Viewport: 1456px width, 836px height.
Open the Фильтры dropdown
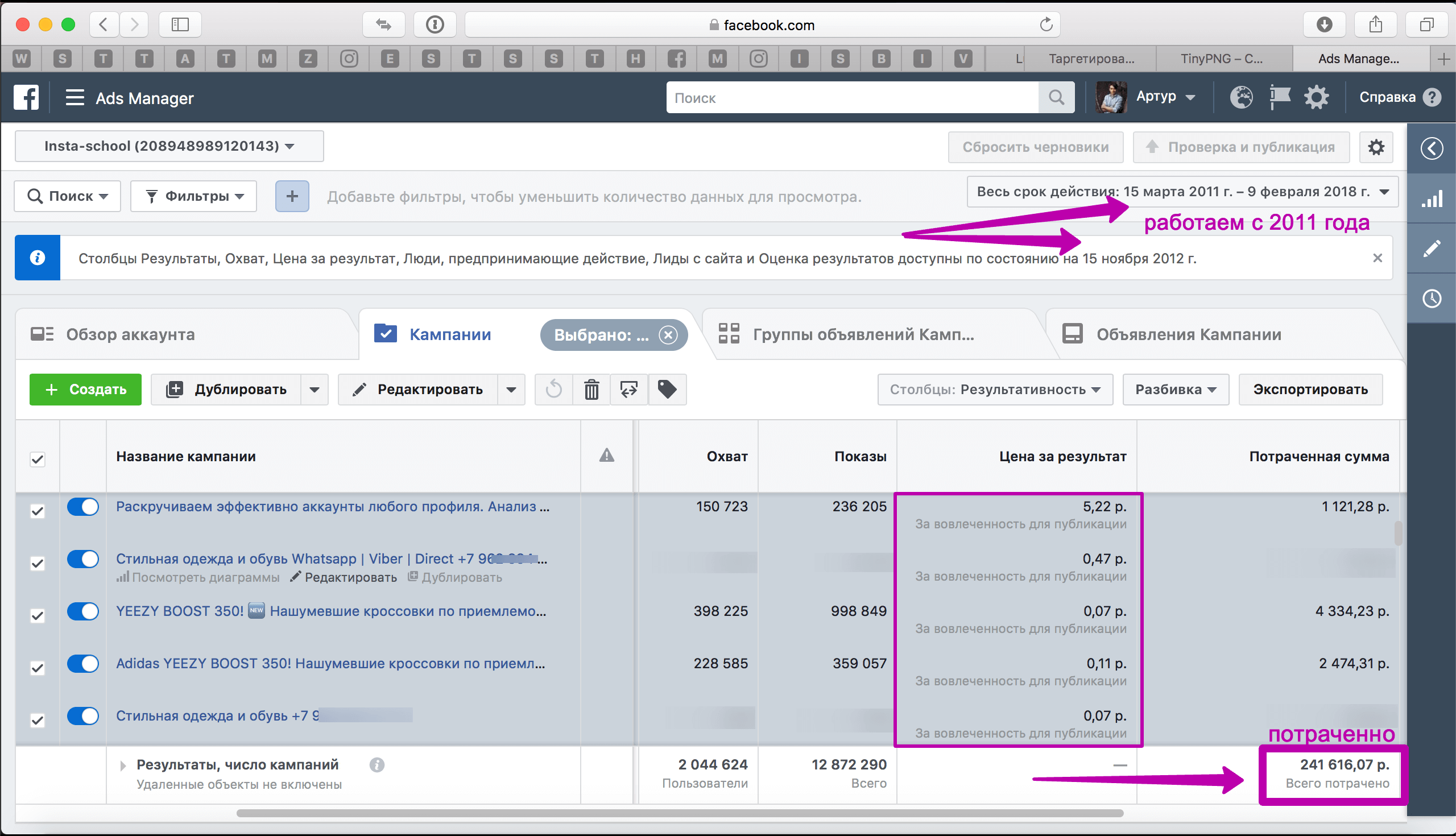tap(193, 196)
